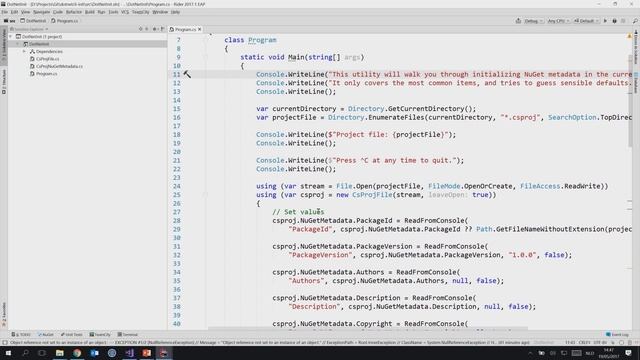
Task: Open File Explorer from the taskbar
Action: [60, 353]
